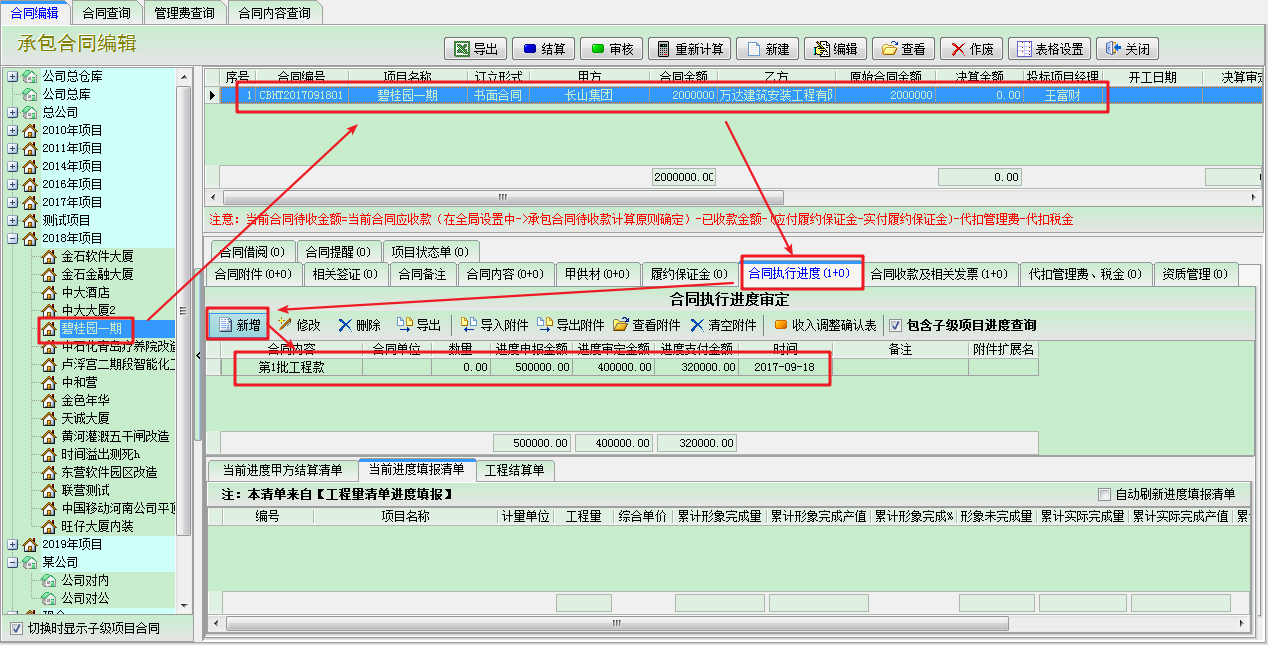The width and height of the screenshot is (1268, 645).
Task: Open 编辑 to edit the selected contract
Action: coord(835,49)
